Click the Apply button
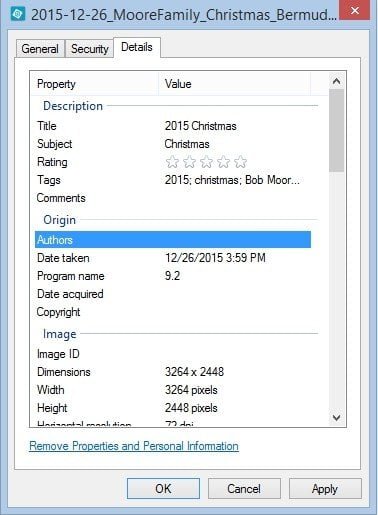This screenshot has height=515, width=378. point(325,489)
